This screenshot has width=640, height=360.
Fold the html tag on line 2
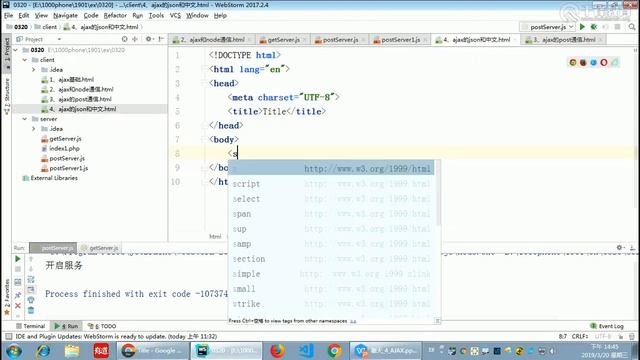click(x=205, y=69)
